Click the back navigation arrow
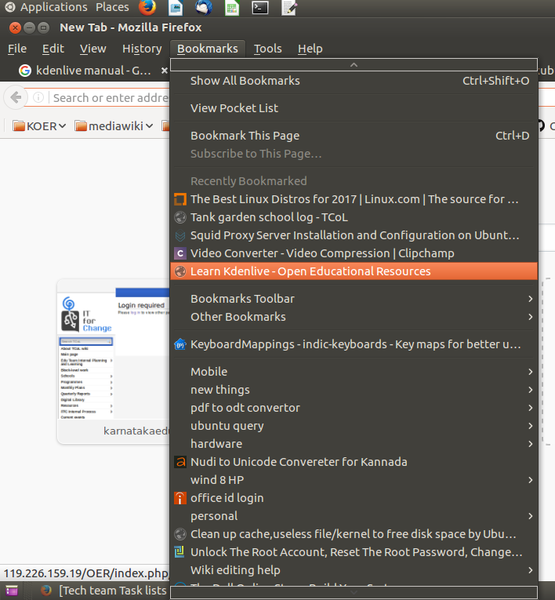 [16, 98]
